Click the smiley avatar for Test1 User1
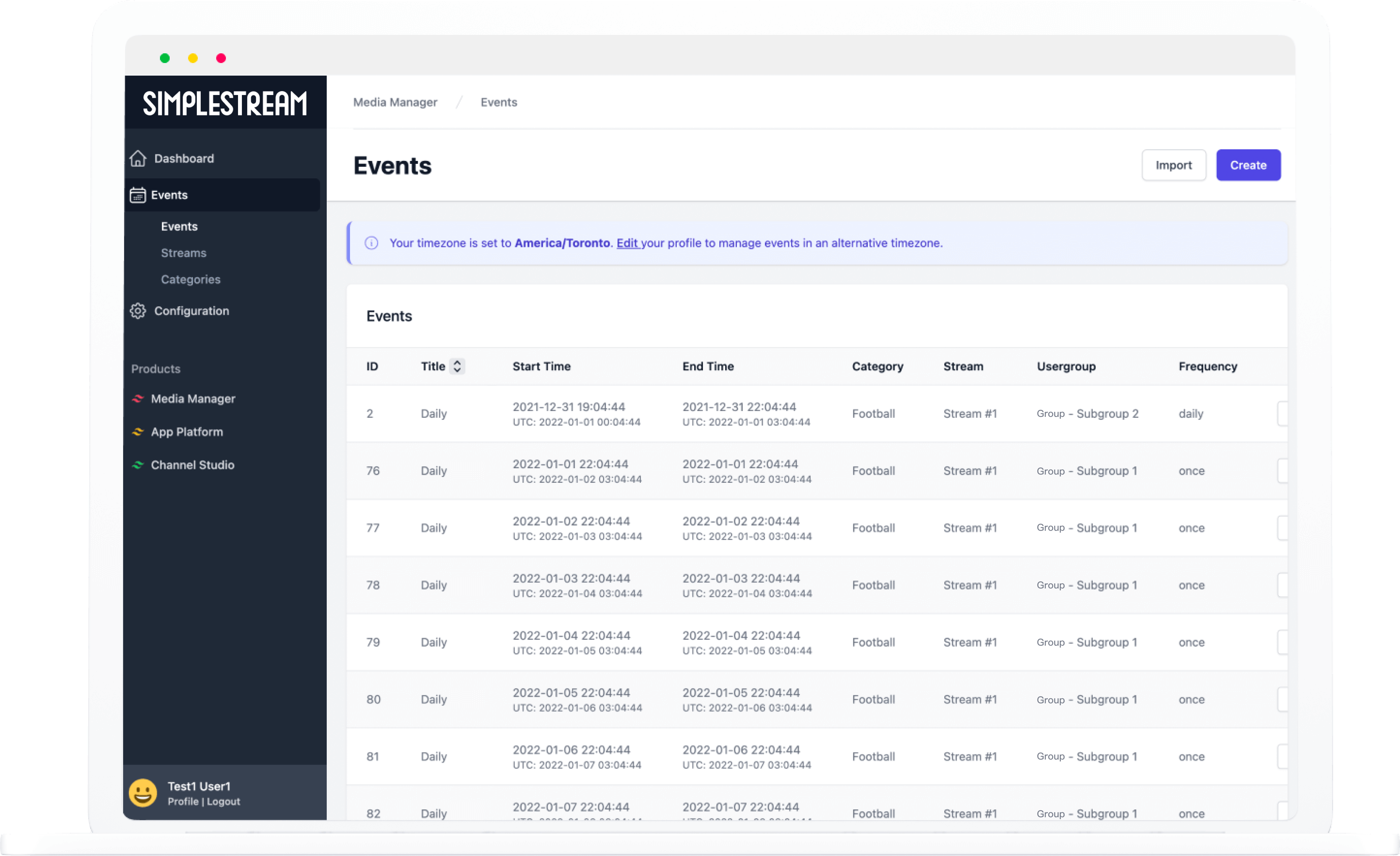Screen dimensions: 1400x856 point(143,793)
